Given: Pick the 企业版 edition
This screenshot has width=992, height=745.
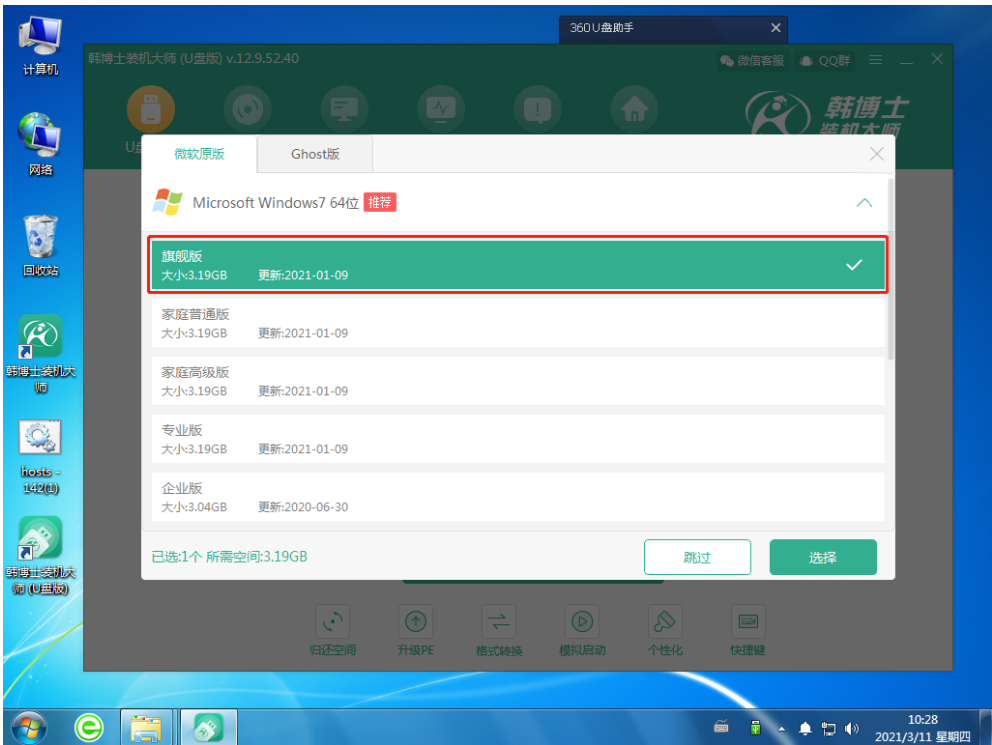Looking at the screenshot, I should coord(518,496).
